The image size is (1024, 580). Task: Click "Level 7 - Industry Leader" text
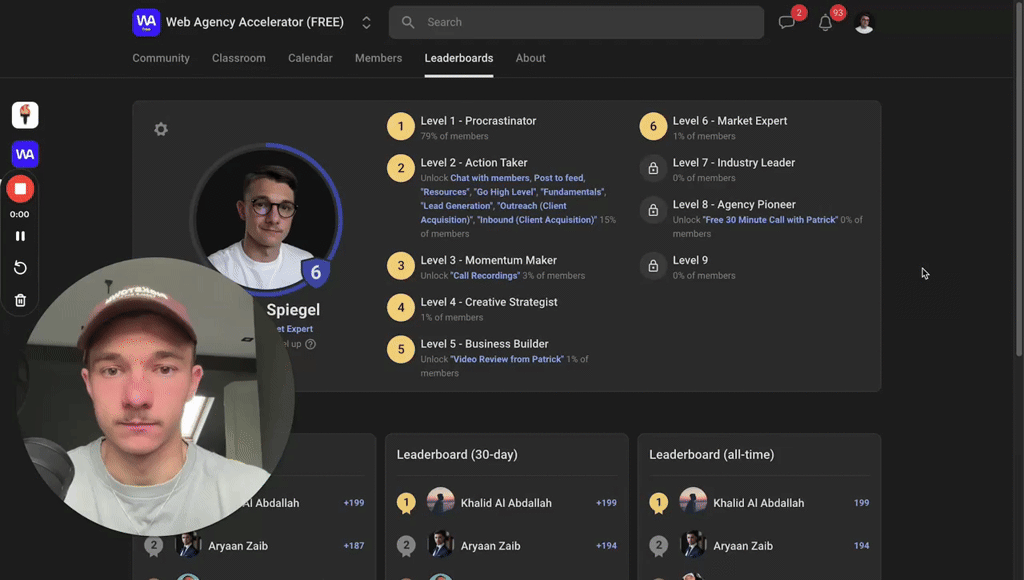pyautogui.click(x=733, y=163)
